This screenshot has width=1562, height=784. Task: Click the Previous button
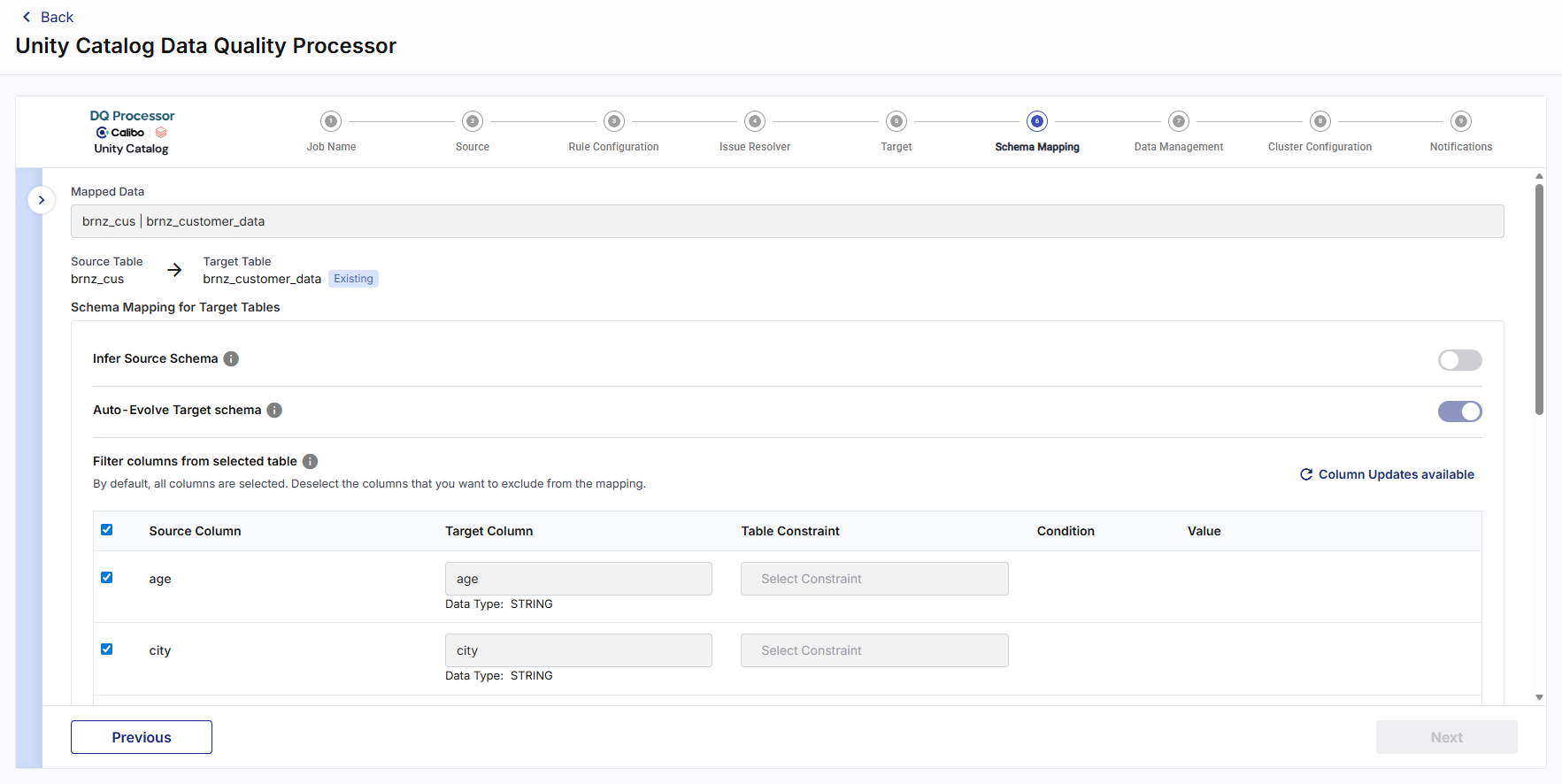point(142,737)
